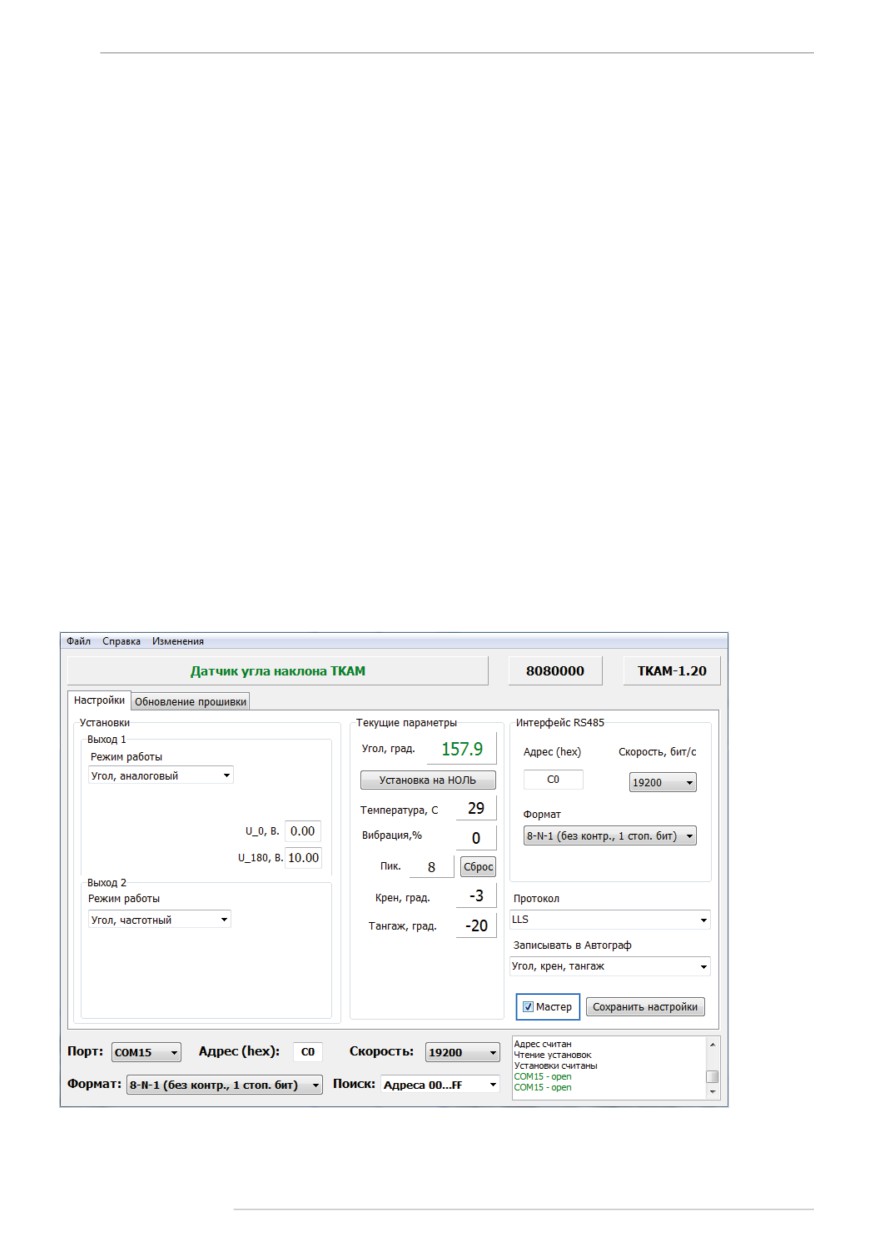This screenshot has height=1239, width=872.
Task: Click the 8080000 serial number button
Action: click(x=555, y=671)
